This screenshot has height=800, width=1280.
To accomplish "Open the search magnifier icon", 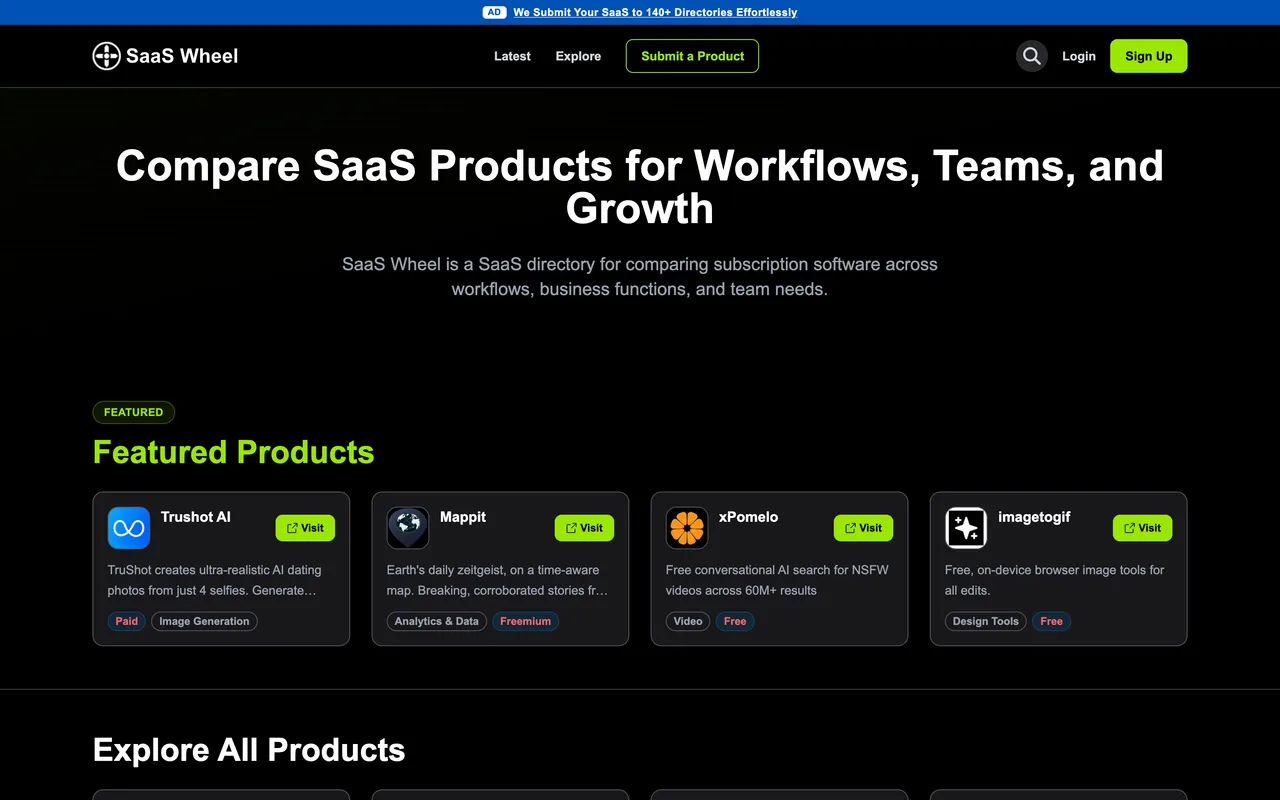I will [1032, 56].
